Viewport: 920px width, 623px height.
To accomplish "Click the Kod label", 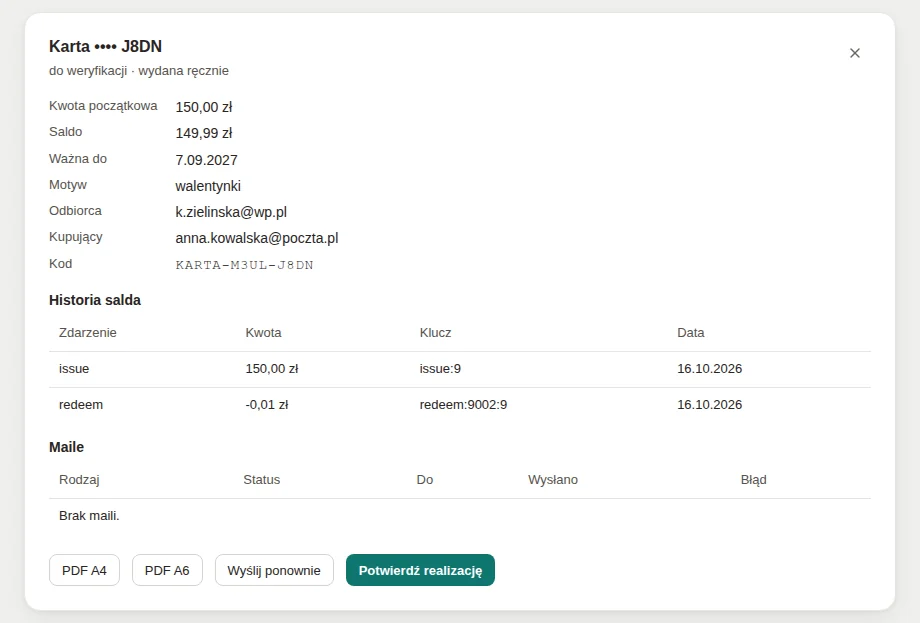I will coord(60,264).
